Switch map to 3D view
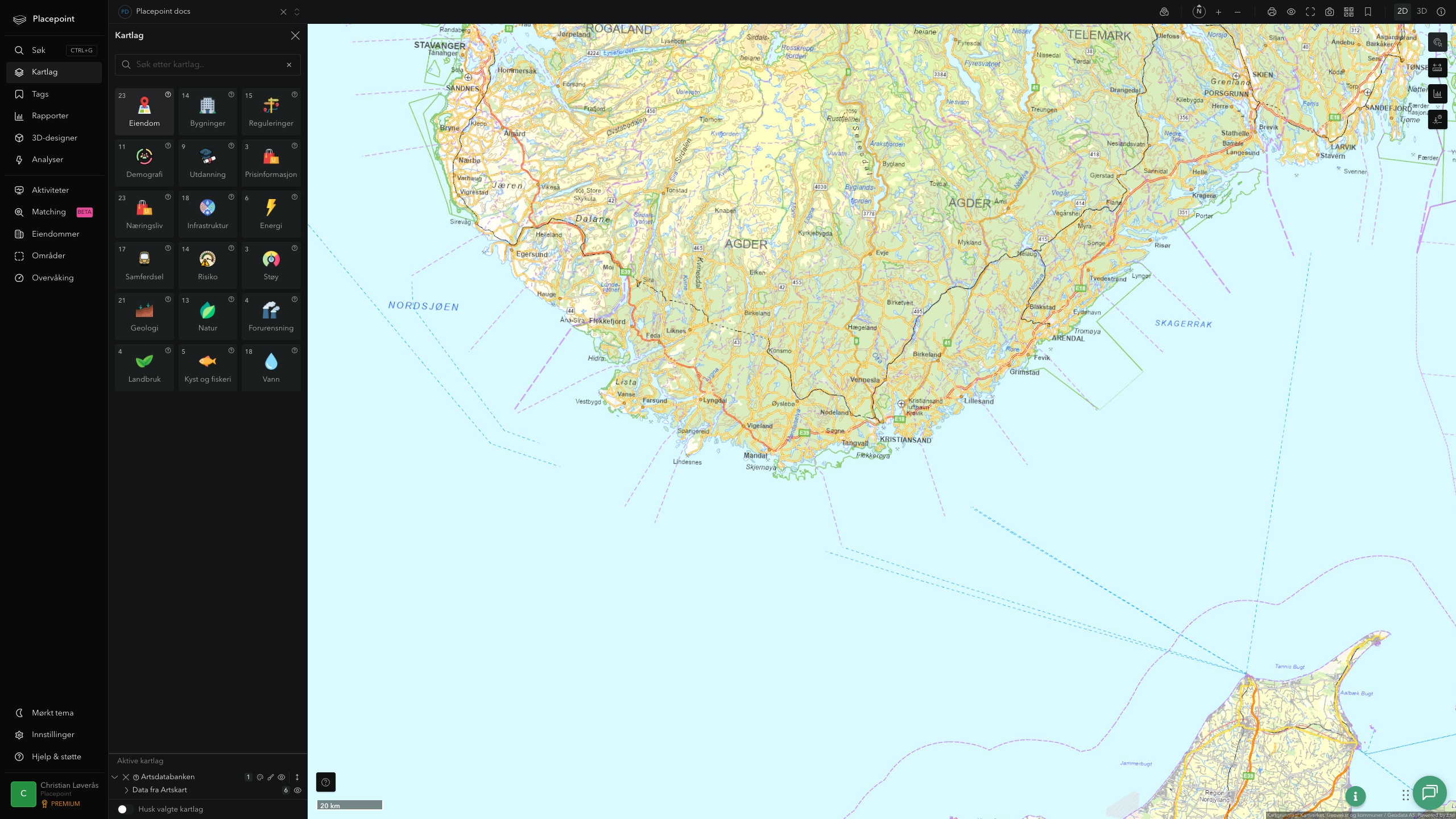 [x=1421, y=11]
